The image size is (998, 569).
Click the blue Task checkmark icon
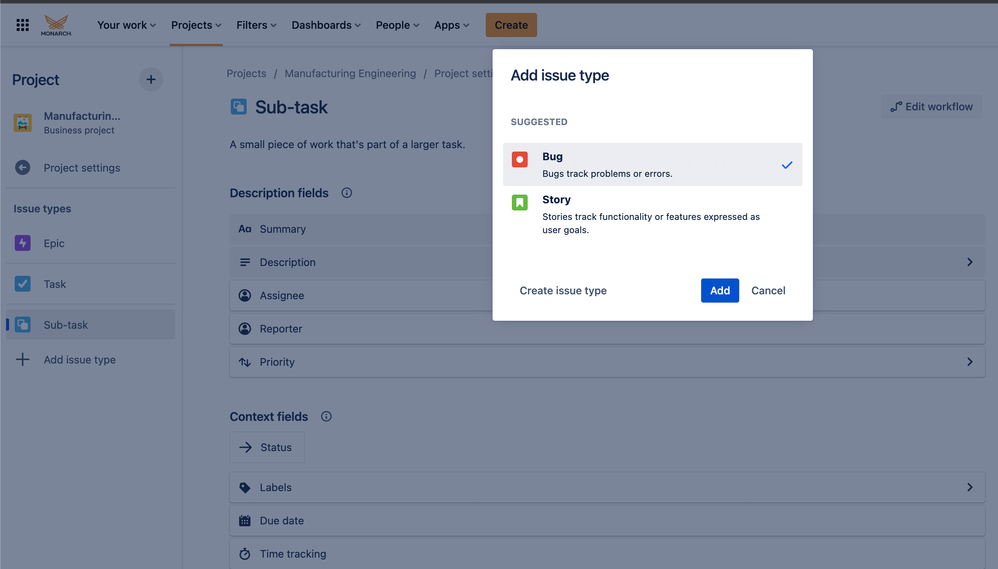click(23, 284)
